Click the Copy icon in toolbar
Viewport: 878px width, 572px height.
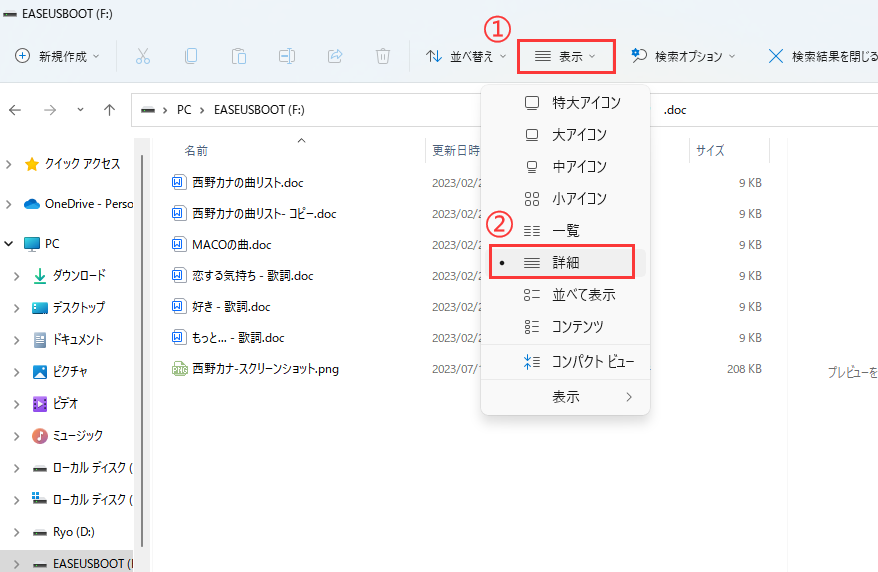tap(191, 56)
